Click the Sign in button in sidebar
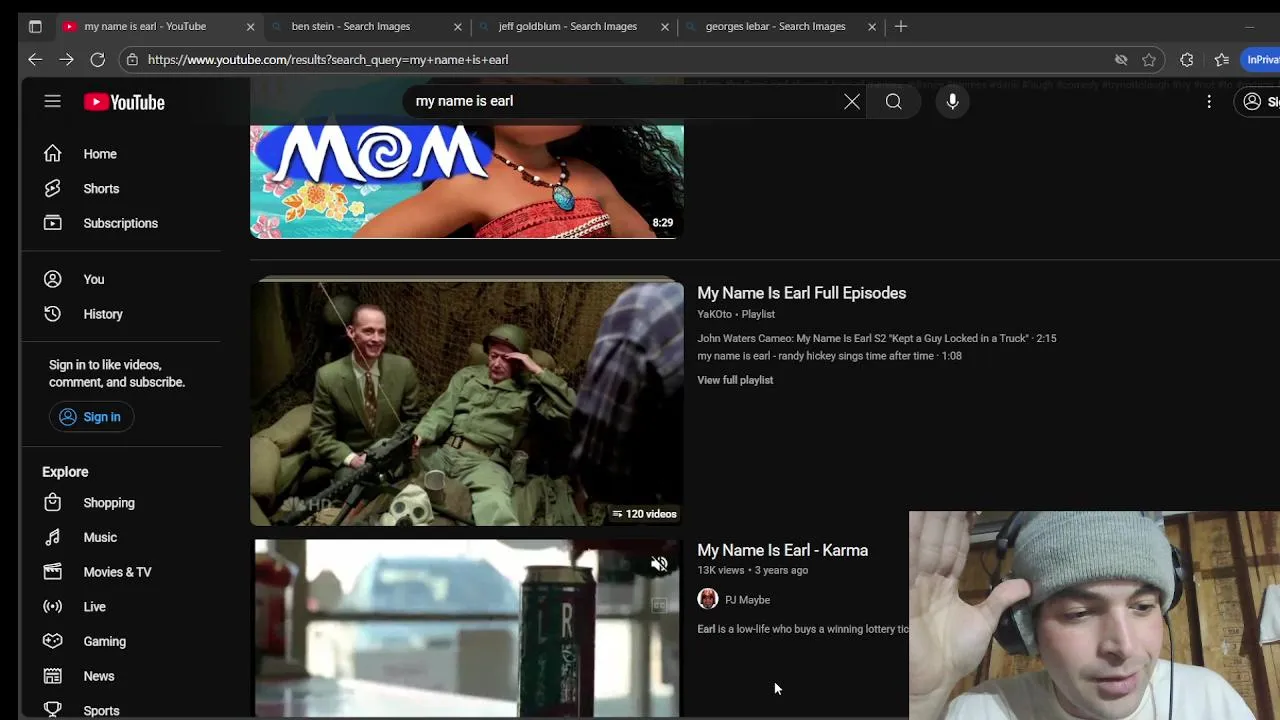1280x720 pixels. coord(90,417)
